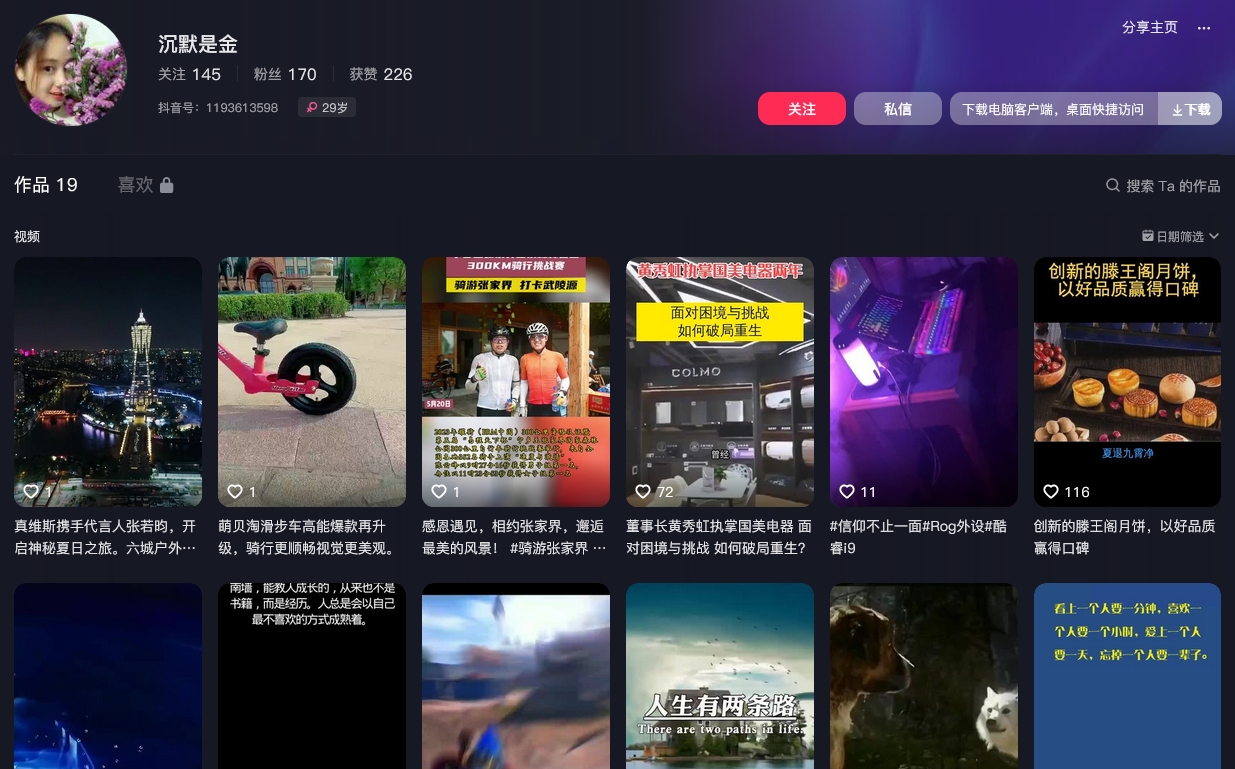This screenshot has height=769, width=1235.
Task: Click the heart icon showing 11 likes
Action: 847,491
